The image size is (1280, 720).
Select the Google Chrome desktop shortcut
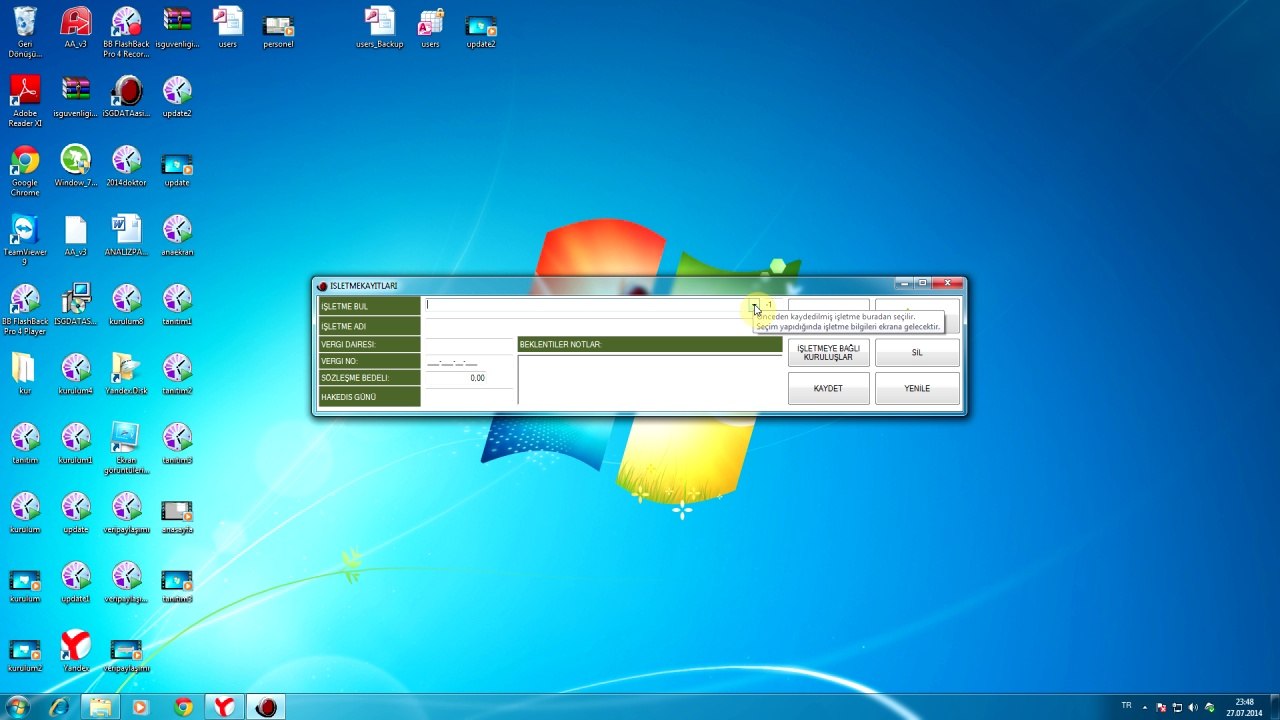coord(25,170)
